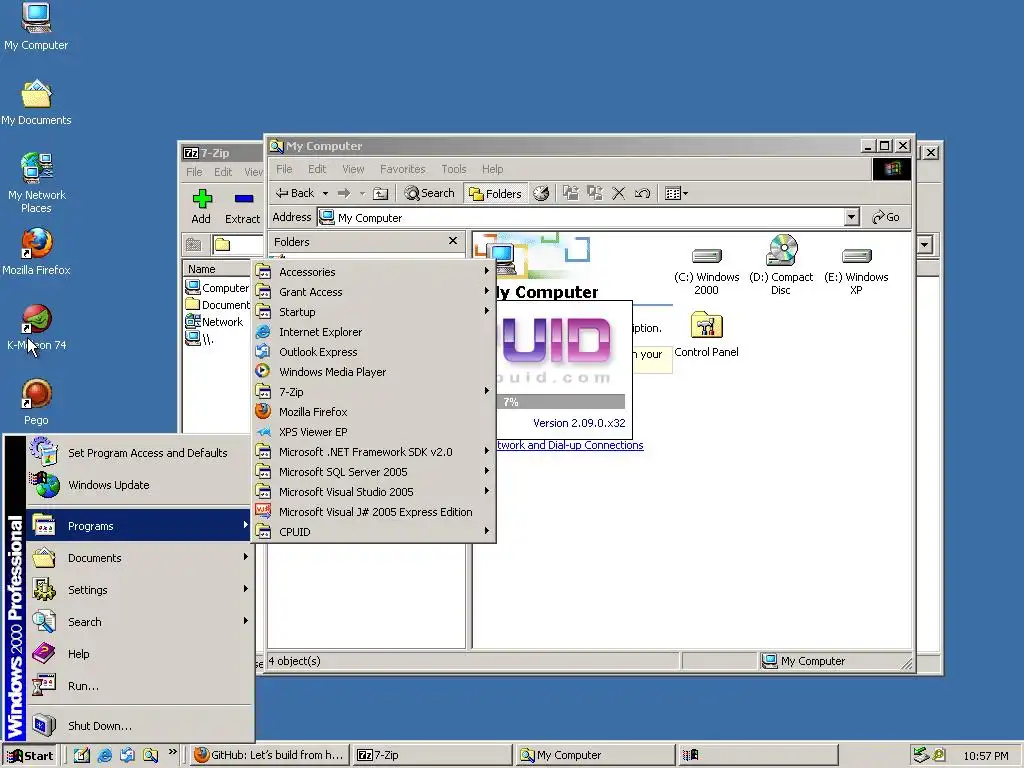Click the system tray clock
This screenshot has height=768, width=1024.
(x=985, y=756)
